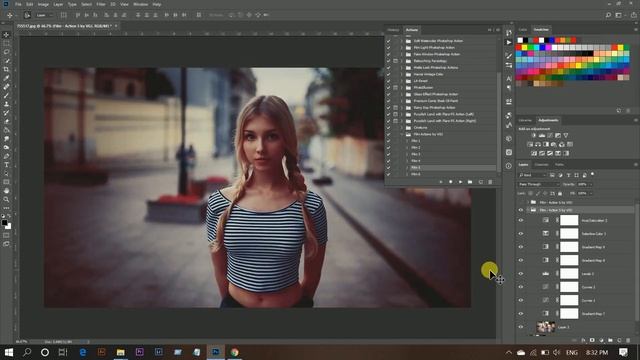Image resolution: width=640 pixels, height=360 pixels.
Task: Add a Brightness/Contrast adjustment icon
Action: 534,136
